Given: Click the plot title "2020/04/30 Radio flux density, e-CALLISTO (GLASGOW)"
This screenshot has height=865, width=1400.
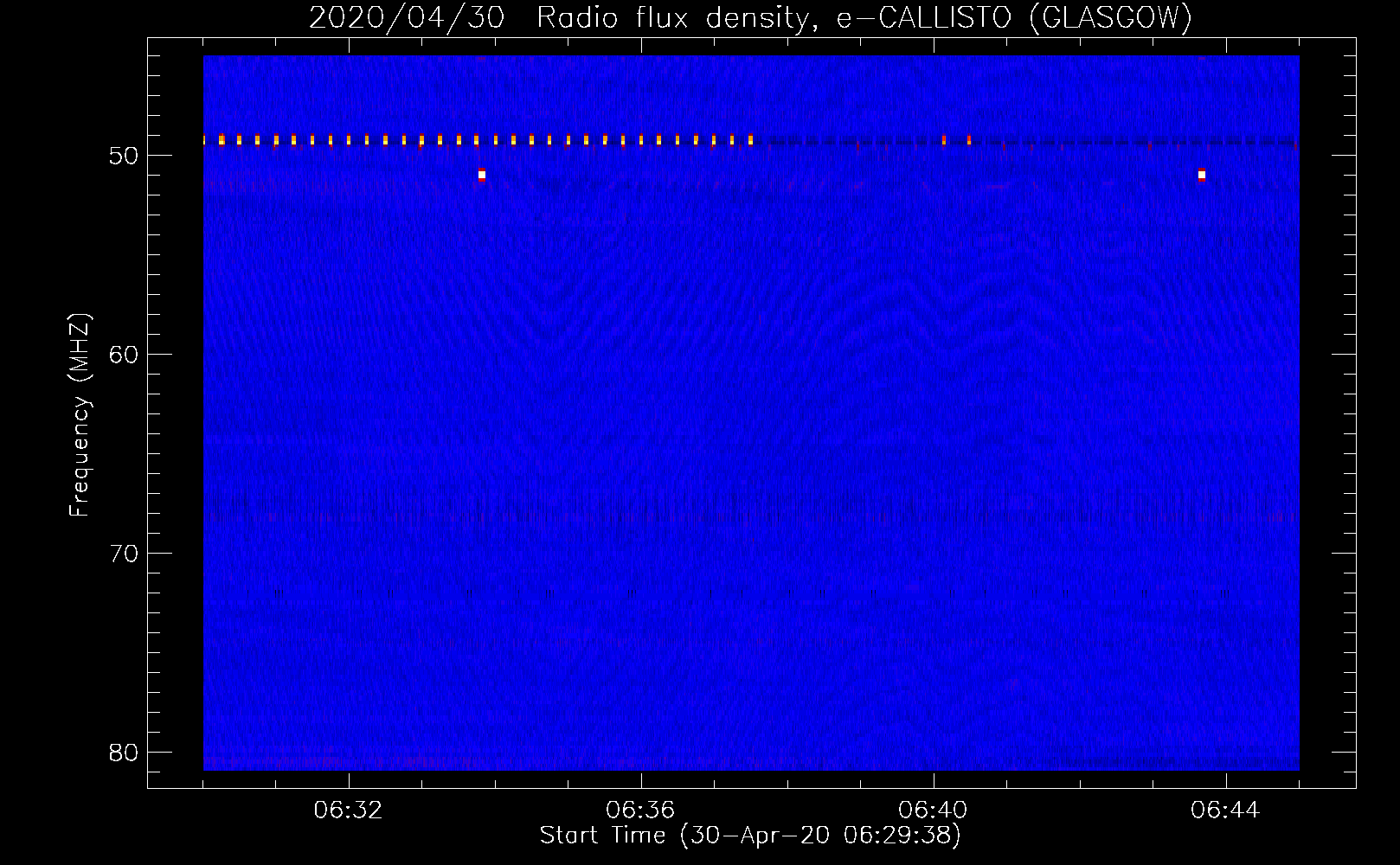Looking at the screenshot, I should (x=750, y=17).
